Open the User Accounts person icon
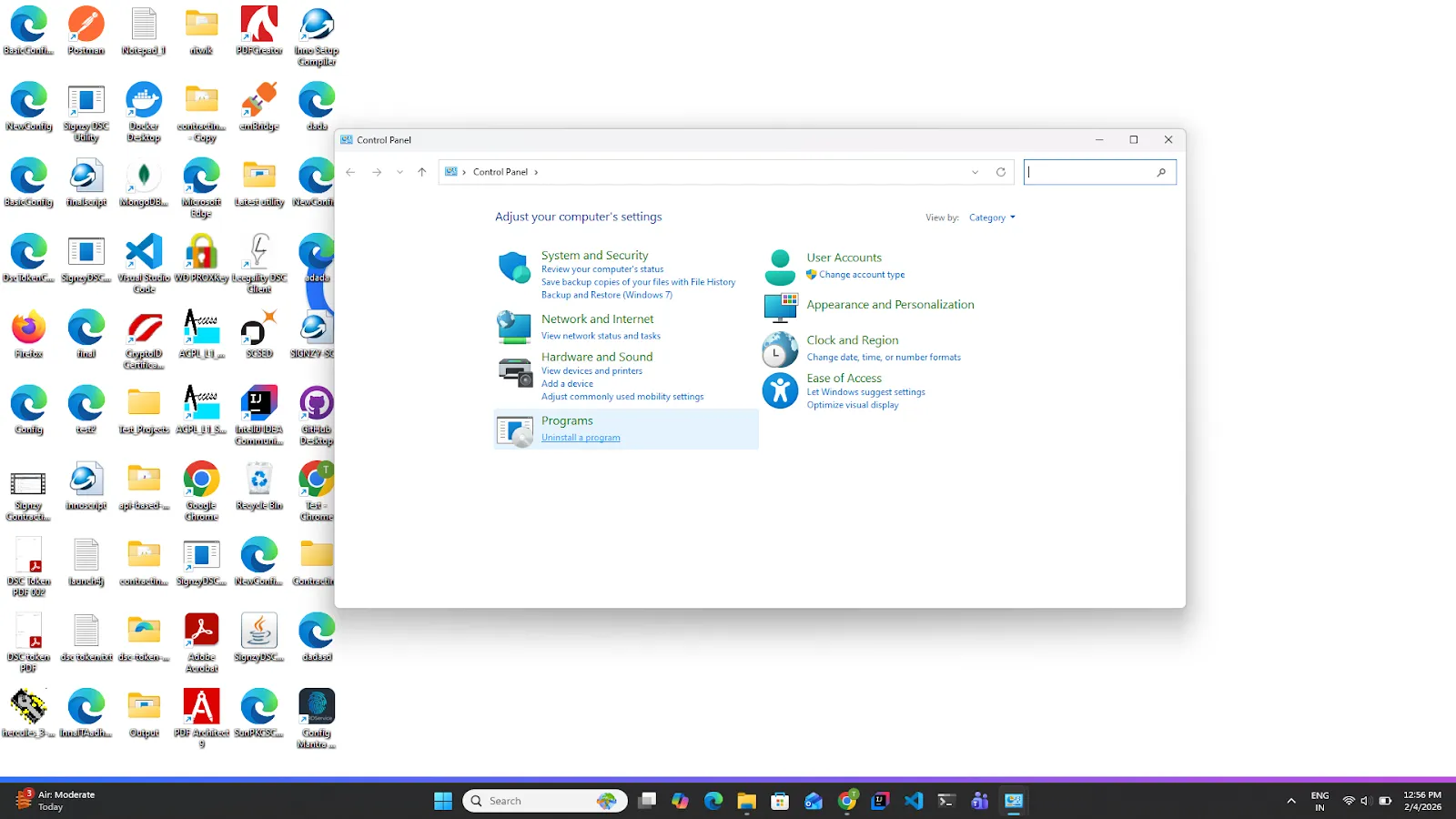The image size is (1456, 819). pos(780,268)
